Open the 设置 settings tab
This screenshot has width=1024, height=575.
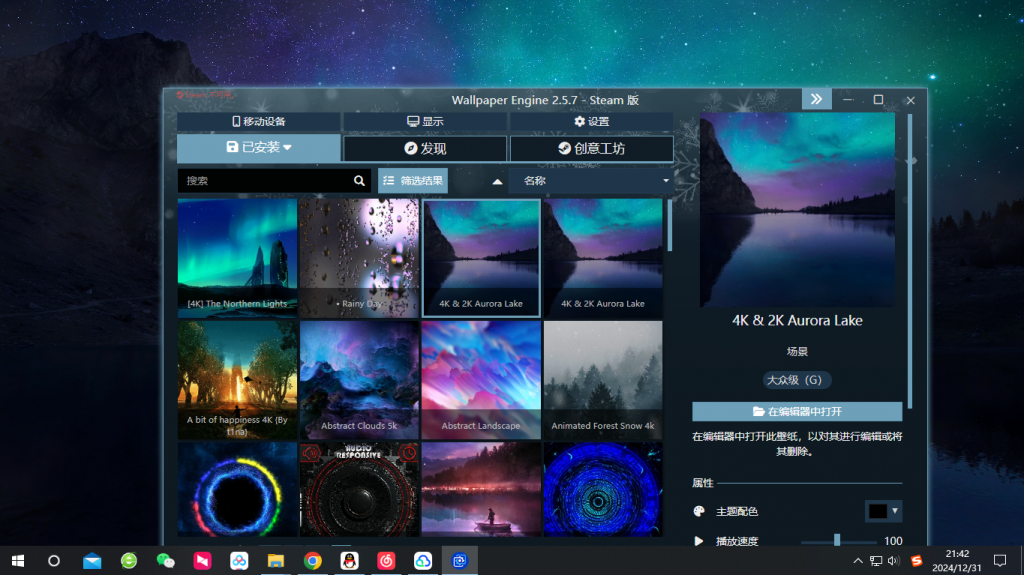(x=592, y=122)
